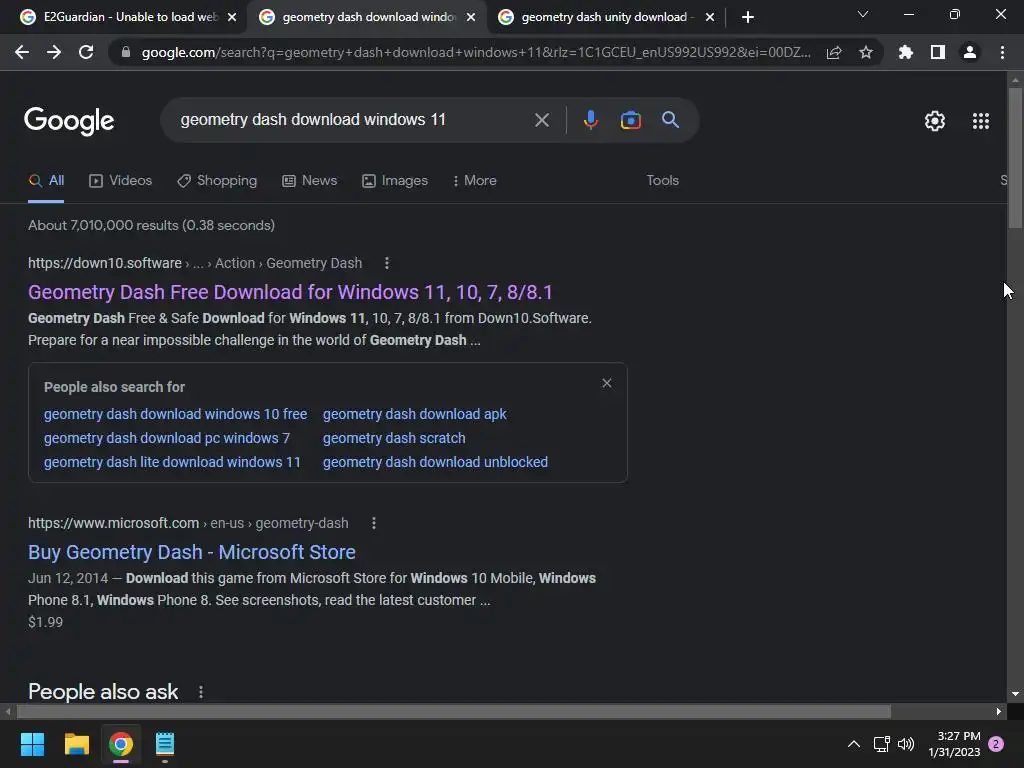Open the search tabs dropdown arrow
Image resolution: width=1024 pixels, height=768 pixels.
pyautogui.click(x=862, y=14)
